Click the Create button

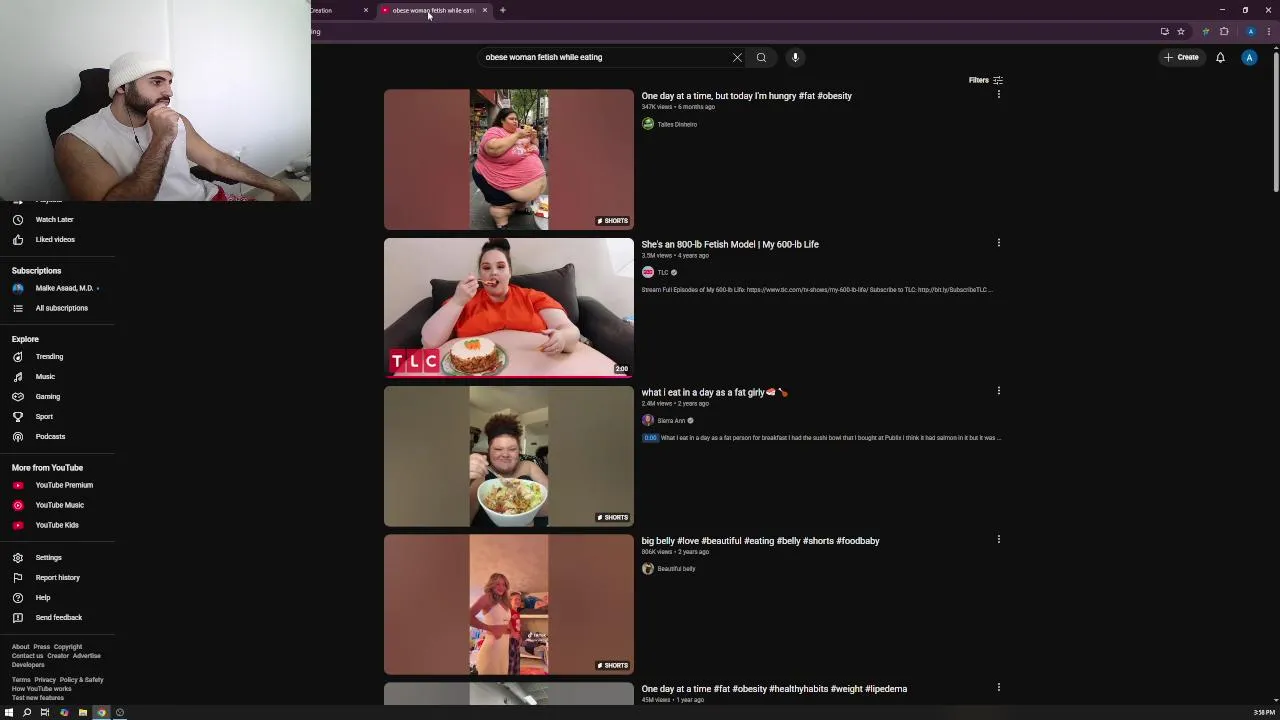click(1181, 57)
